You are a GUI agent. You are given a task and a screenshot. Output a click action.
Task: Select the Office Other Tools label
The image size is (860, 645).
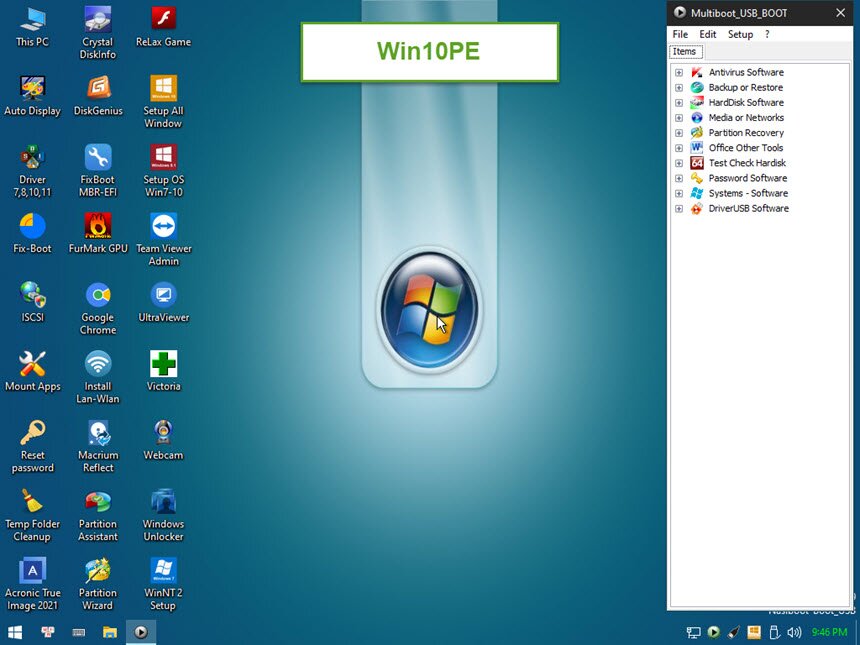745,148
